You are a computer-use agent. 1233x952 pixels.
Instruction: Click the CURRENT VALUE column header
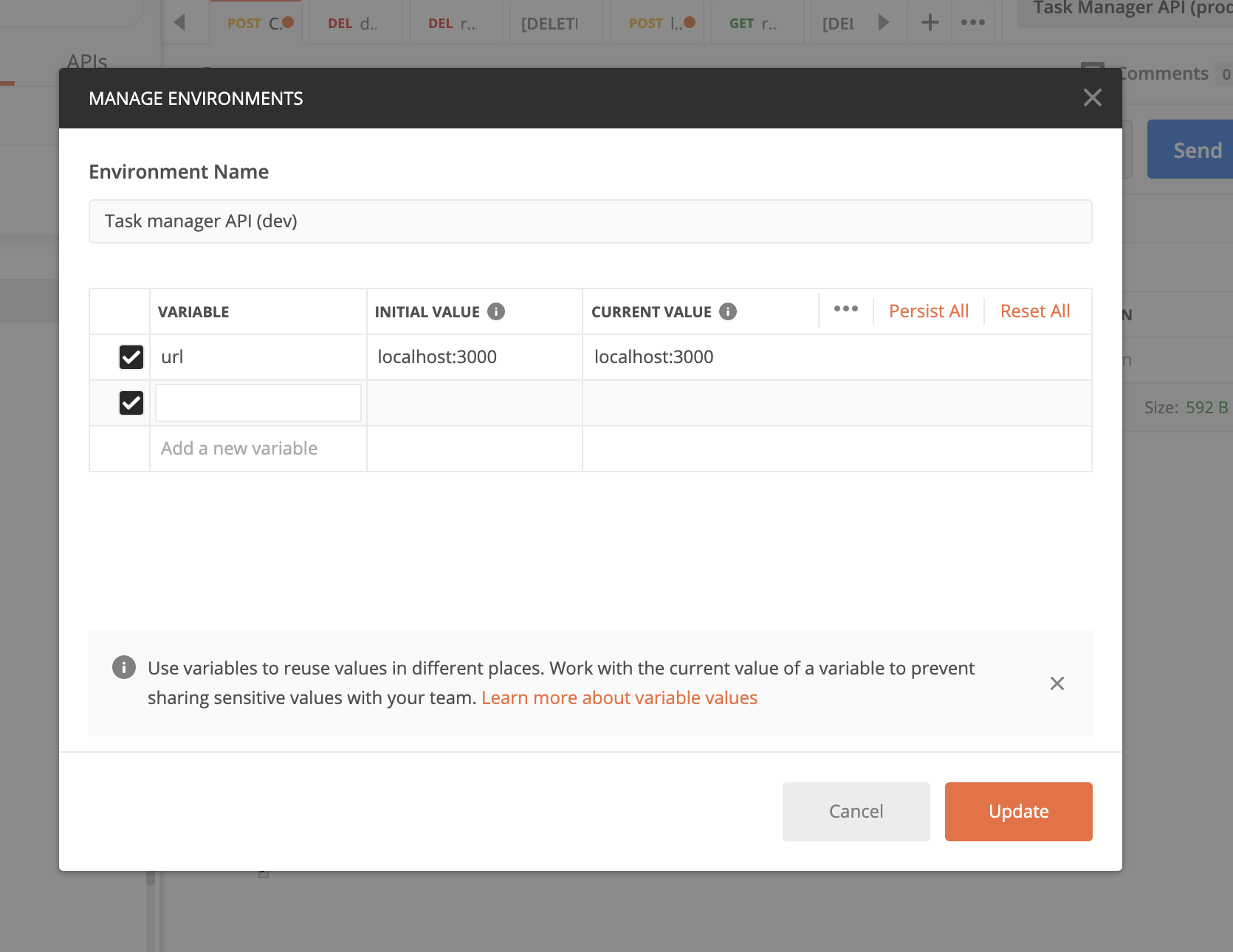click(651, 312)
